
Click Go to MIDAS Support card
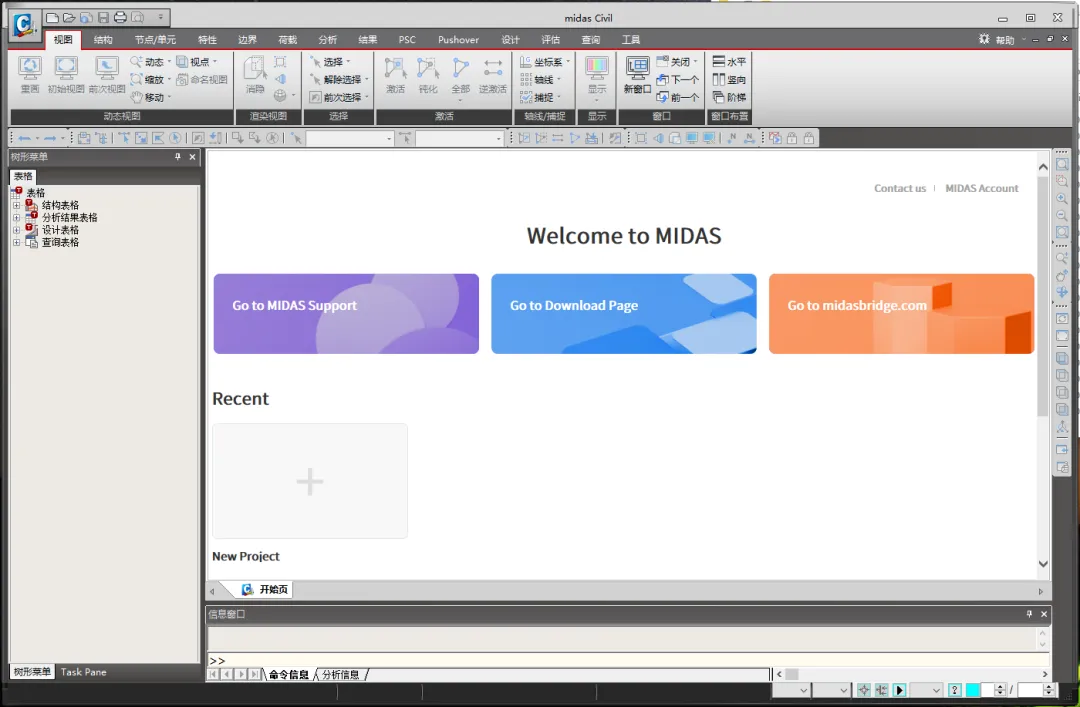[346, 314]
